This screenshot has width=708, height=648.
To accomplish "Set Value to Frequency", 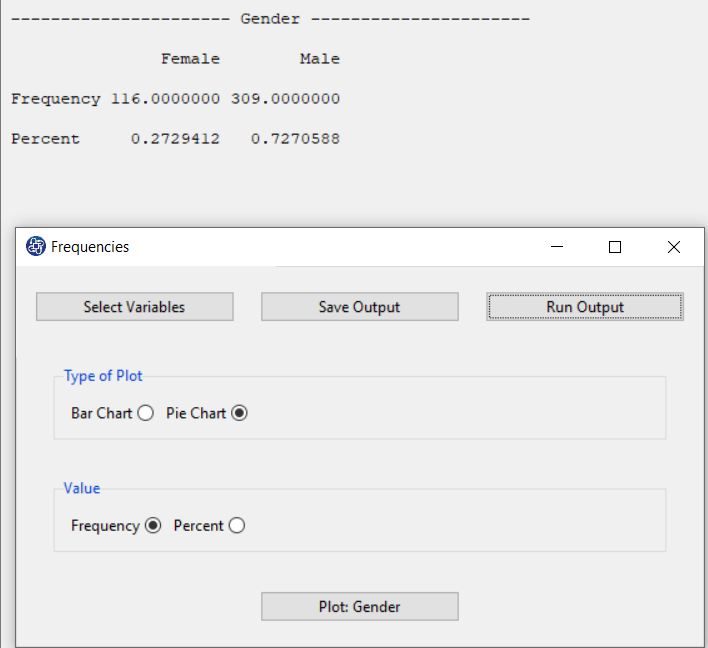I will click(153, 526).
